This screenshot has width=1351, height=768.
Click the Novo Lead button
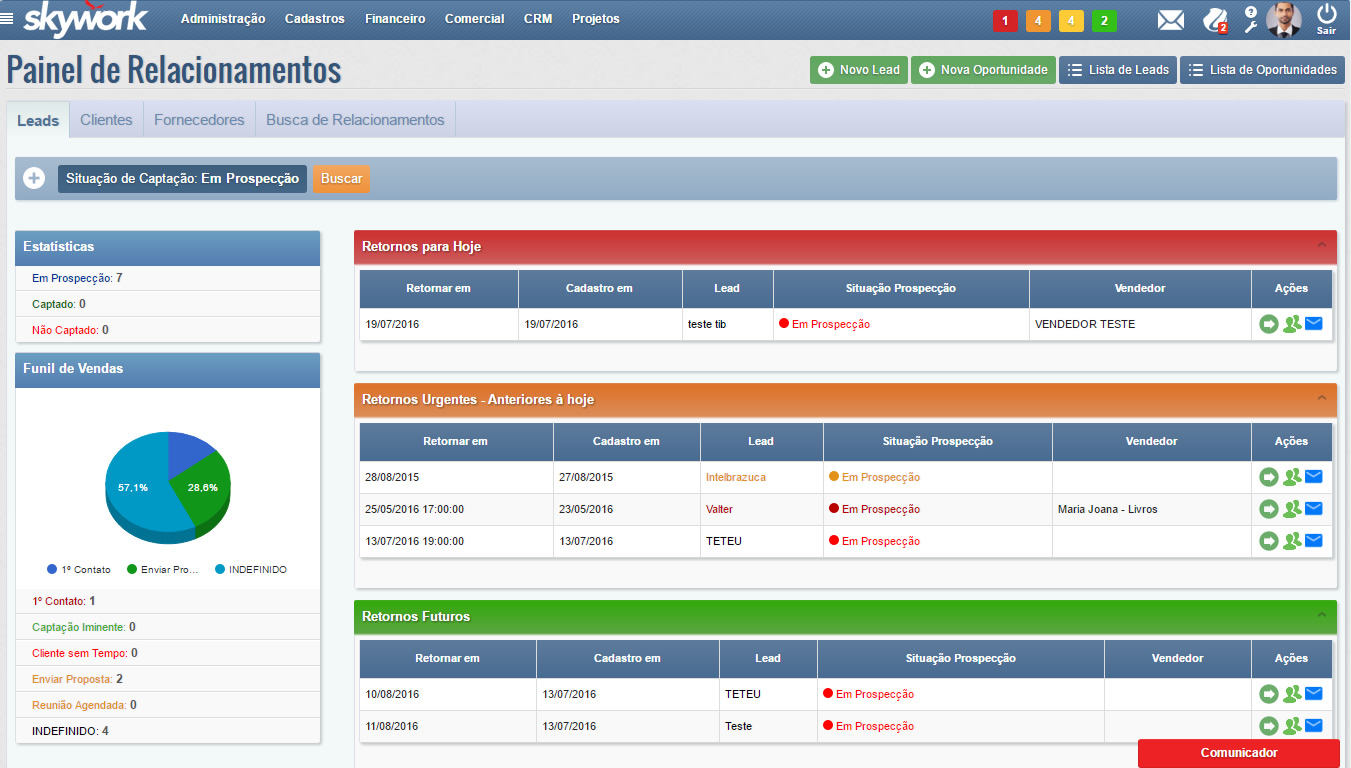click(859, 70)
